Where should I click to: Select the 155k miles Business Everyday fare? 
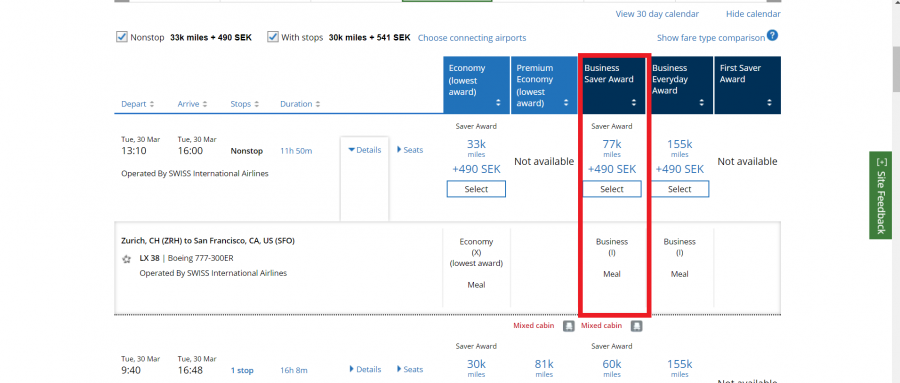(x=680, y=189)
